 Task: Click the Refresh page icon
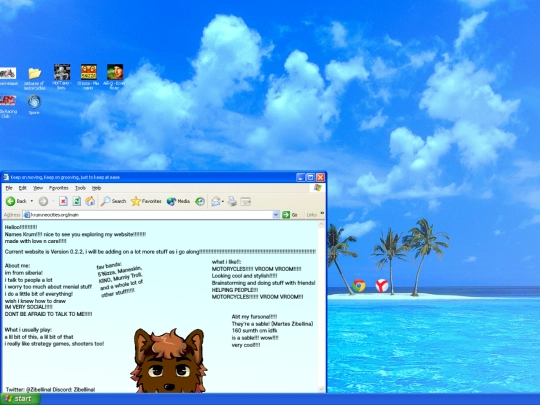tap(76, 201)
